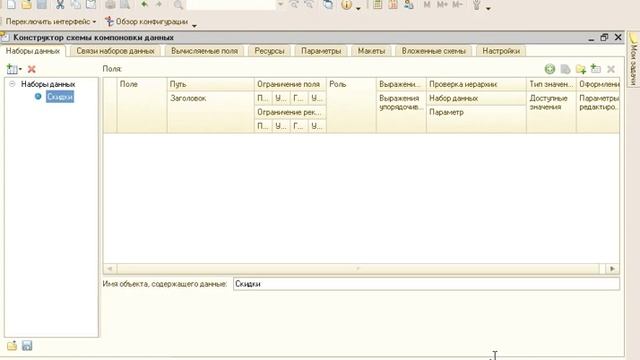The image size is (640, 360).
Task: Open the calendar toolbar icon
Action: tap(393, 5)
